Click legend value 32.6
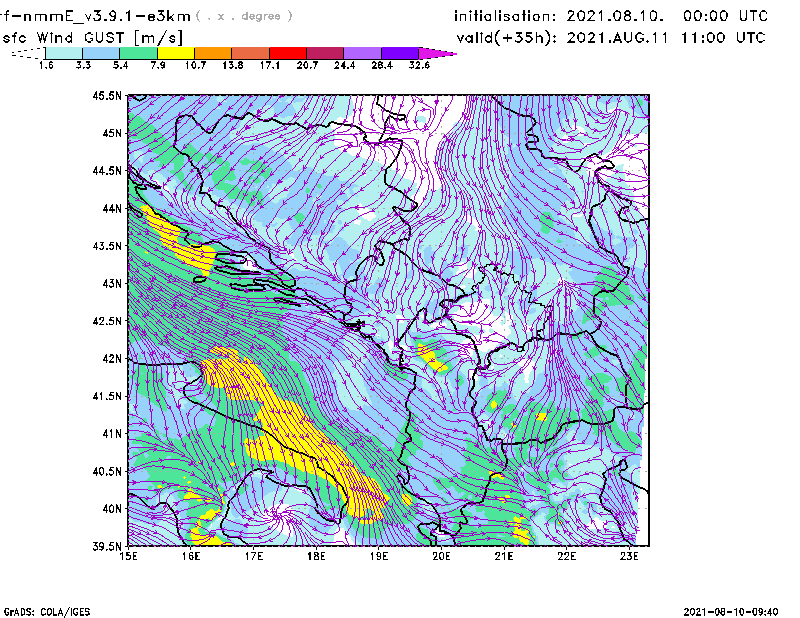This screenshot has height=618, width=800. click(x=419, y=65)
